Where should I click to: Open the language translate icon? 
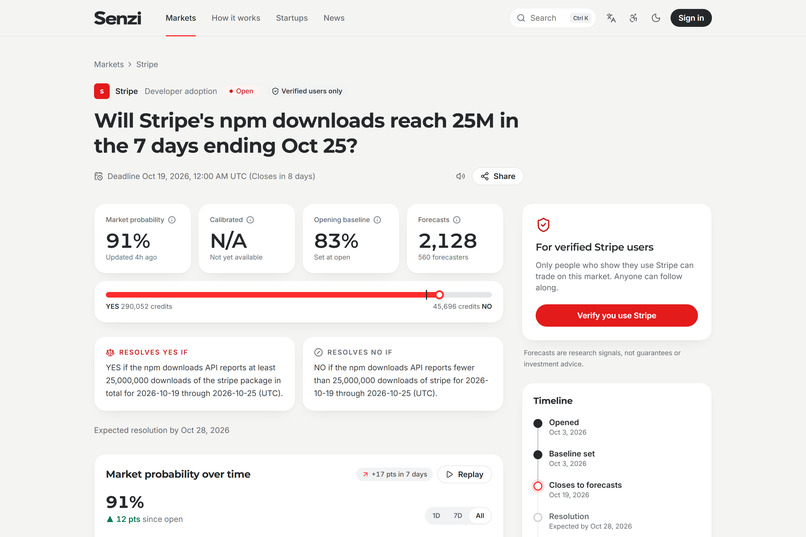[611, 18]
